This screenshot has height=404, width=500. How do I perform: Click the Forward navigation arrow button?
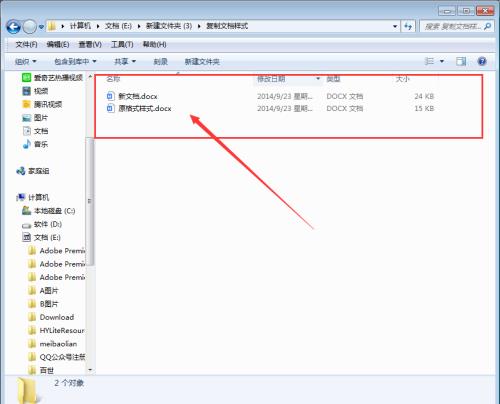[x=29, y=27]
